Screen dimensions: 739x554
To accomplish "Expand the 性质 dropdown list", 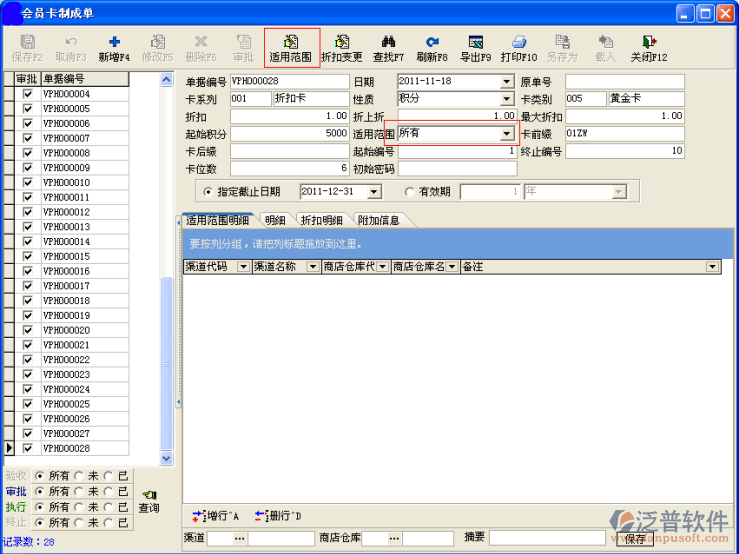I will click(x=506, y=100).
